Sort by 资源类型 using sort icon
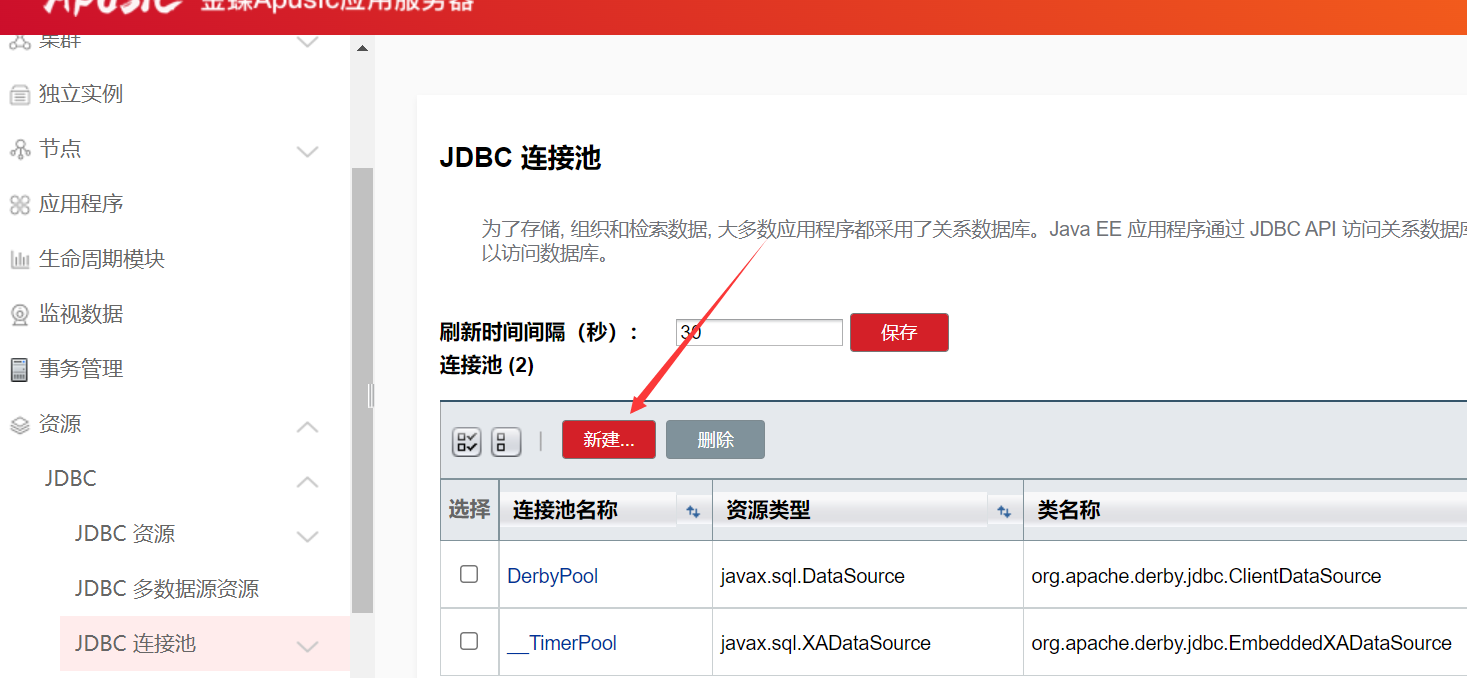Screen dimensions: 1467x678 coord(1004,511)
